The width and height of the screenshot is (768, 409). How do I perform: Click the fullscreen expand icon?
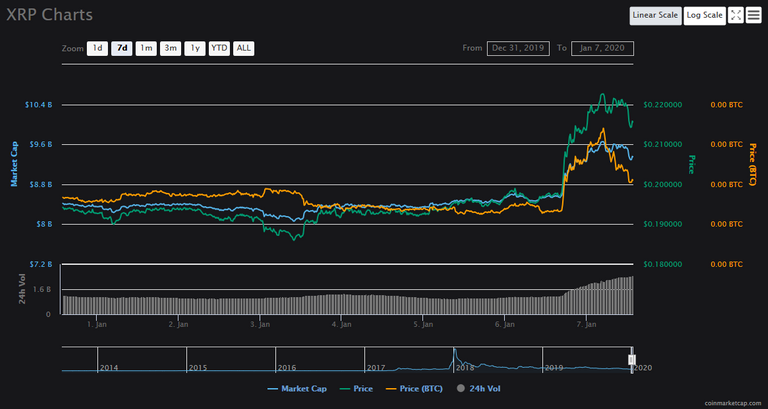(x=736, y=15)
